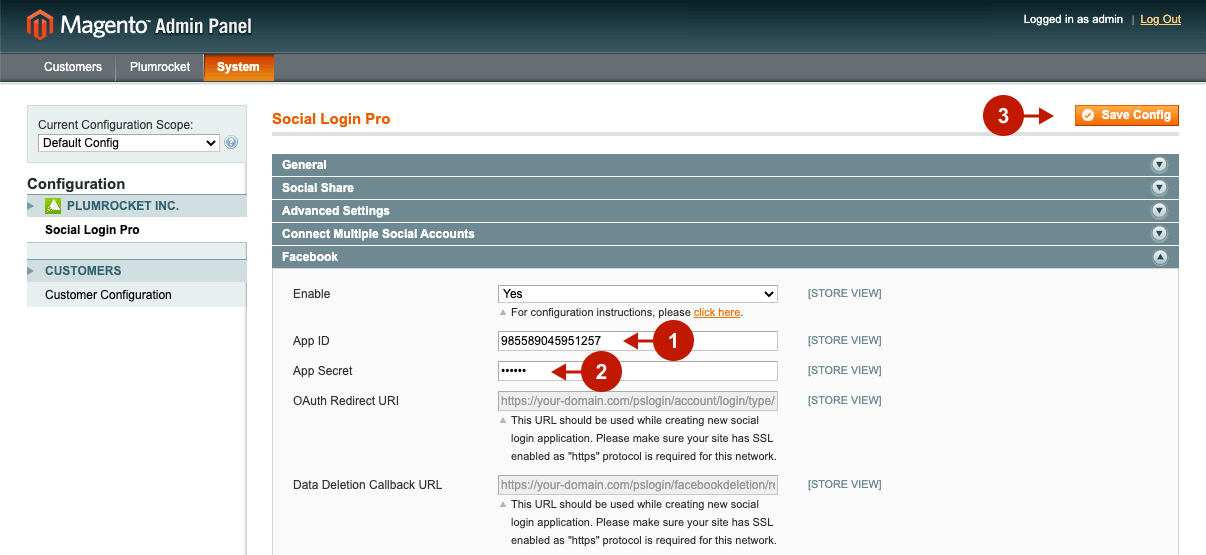Click the 'App Secret' label
The width and height of the screenshot is (1206, 555).
click(x=323, y=371)
